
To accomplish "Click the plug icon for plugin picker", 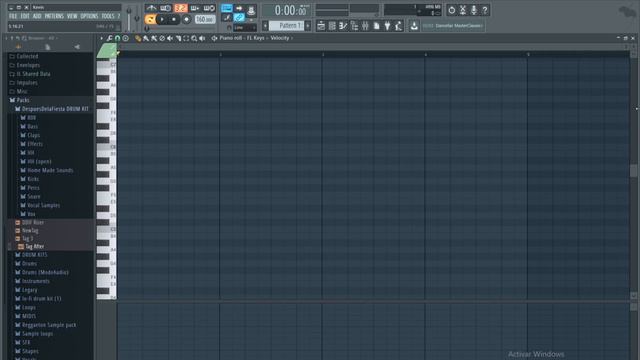I will click(387, 26).
